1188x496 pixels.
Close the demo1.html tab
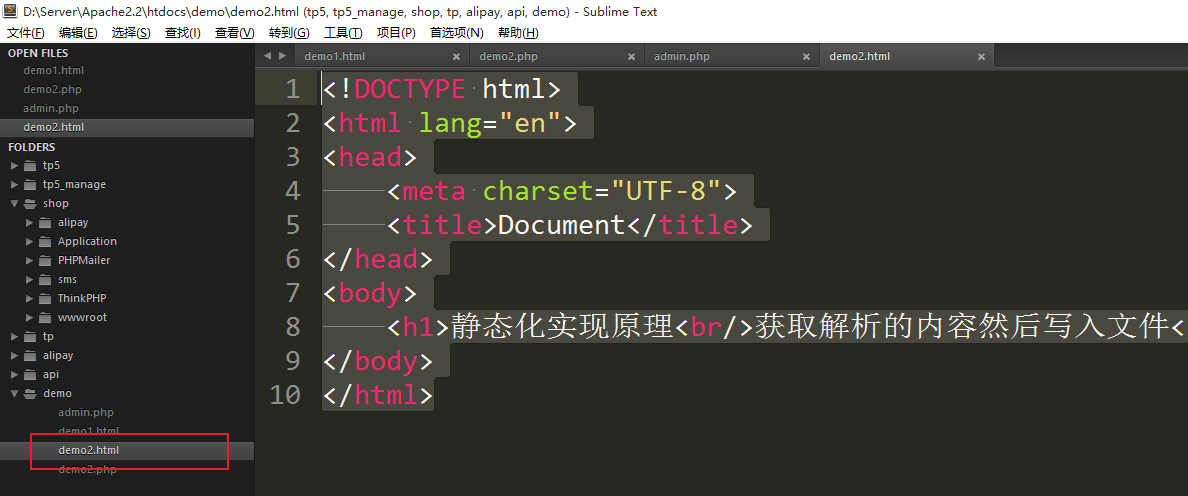456,57
